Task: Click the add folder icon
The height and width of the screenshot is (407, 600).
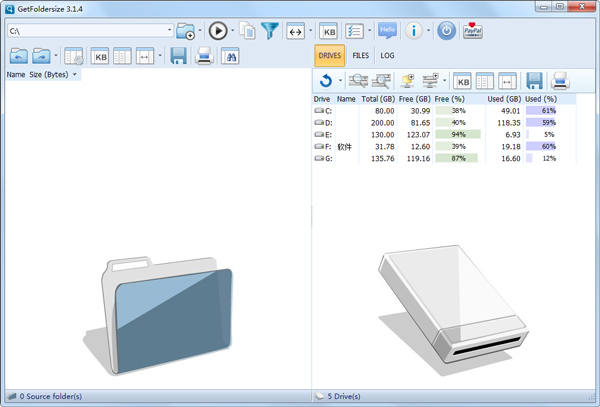Action: pyautogui.click(x=184, y=30)
